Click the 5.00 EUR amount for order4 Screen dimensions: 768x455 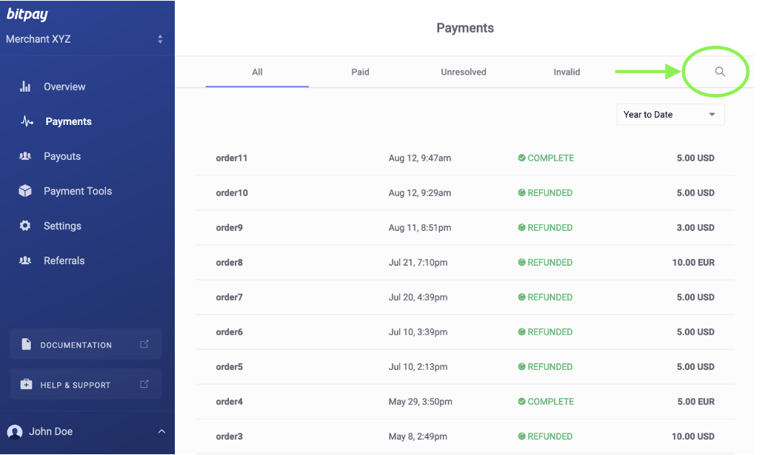(696, 402)
